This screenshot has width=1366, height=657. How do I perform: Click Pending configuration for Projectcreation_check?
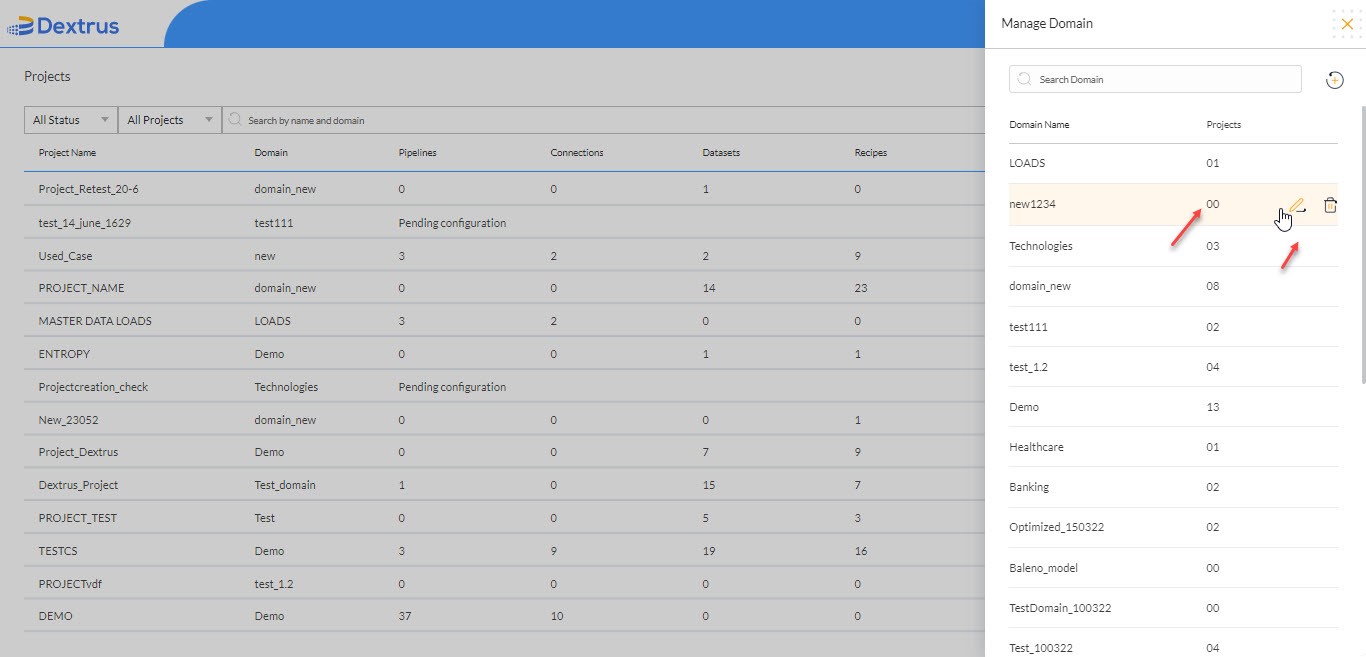click(452, 387)
